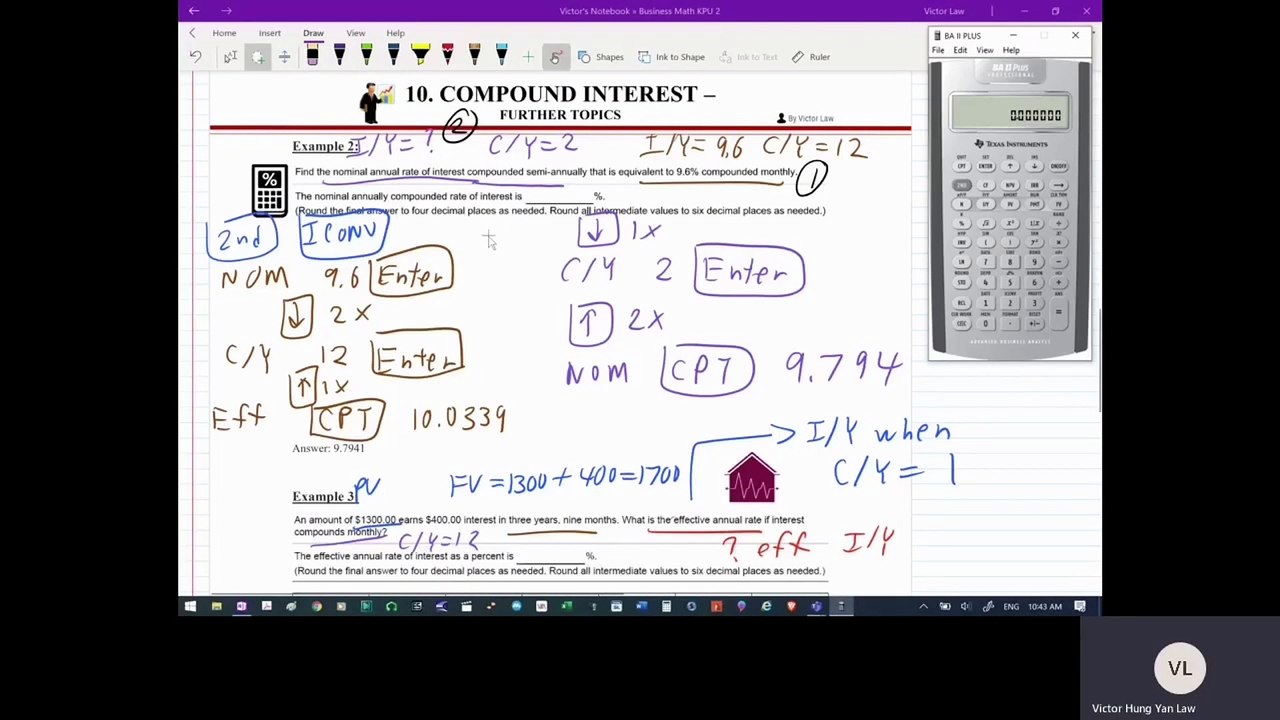This screenshot has width=1280, height=720.
Task: Open Chrome from the taskbar
Action: [x=316, y=606]
